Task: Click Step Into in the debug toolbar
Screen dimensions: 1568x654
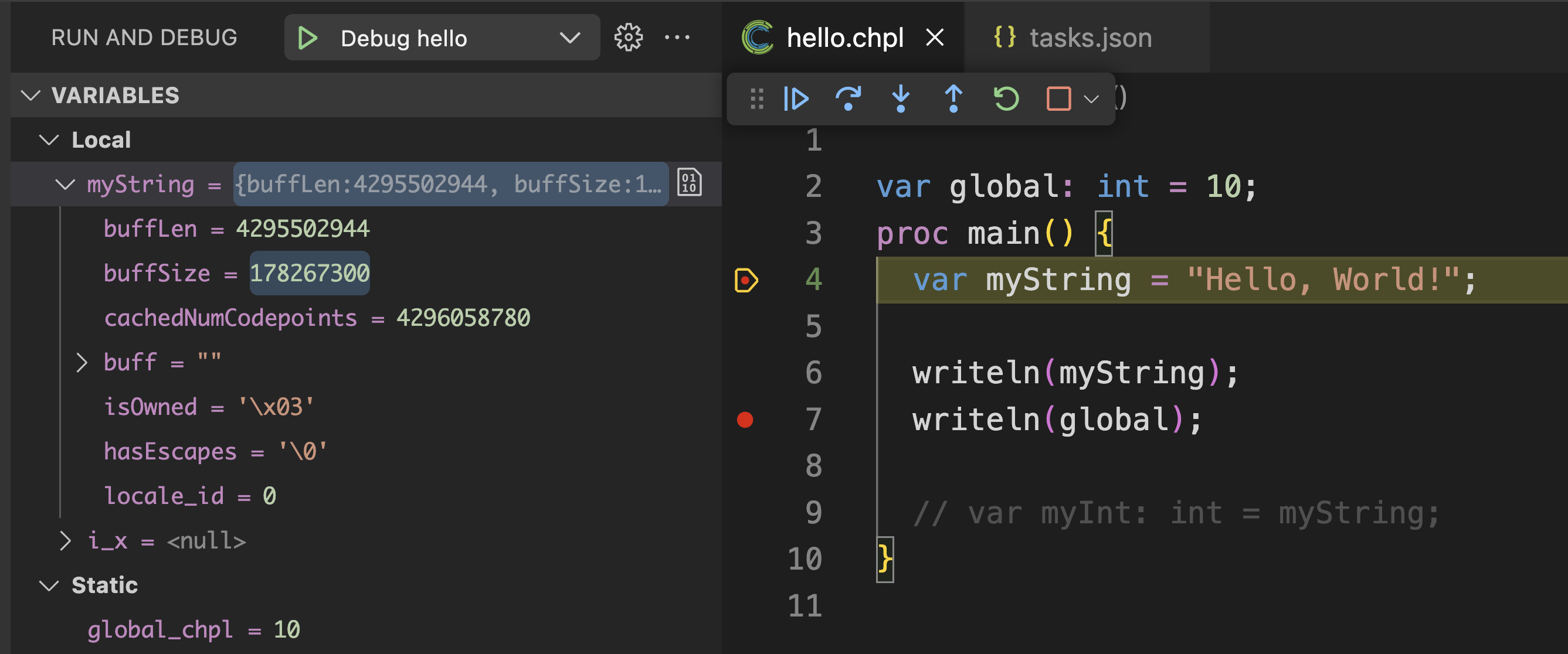Action: tap(901, 98)
